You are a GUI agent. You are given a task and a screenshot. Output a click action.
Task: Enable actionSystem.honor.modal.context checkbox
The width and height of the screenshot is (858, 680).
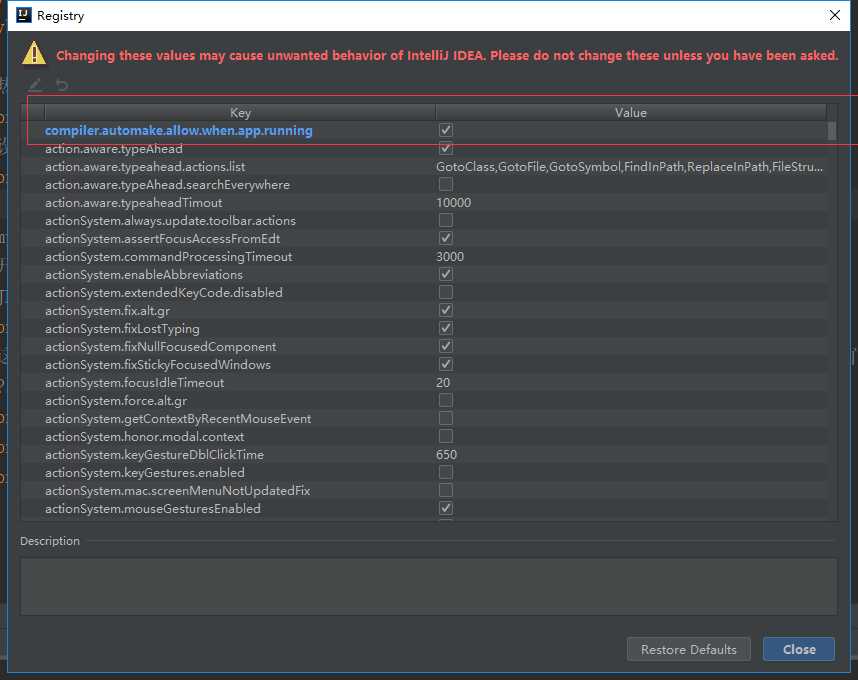click(x=445, y=437)
